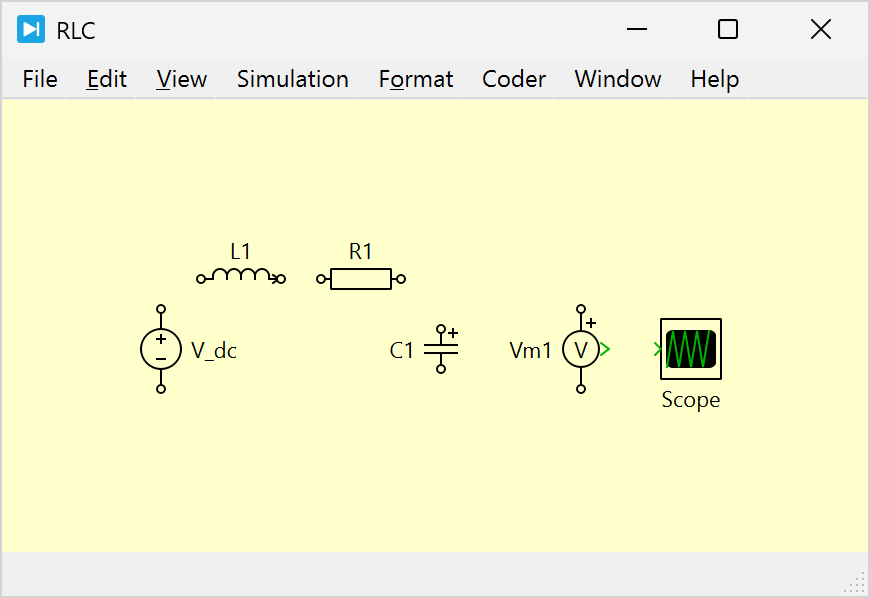
Task: Click the PLECS app icon in title bar
Action: 31,30
